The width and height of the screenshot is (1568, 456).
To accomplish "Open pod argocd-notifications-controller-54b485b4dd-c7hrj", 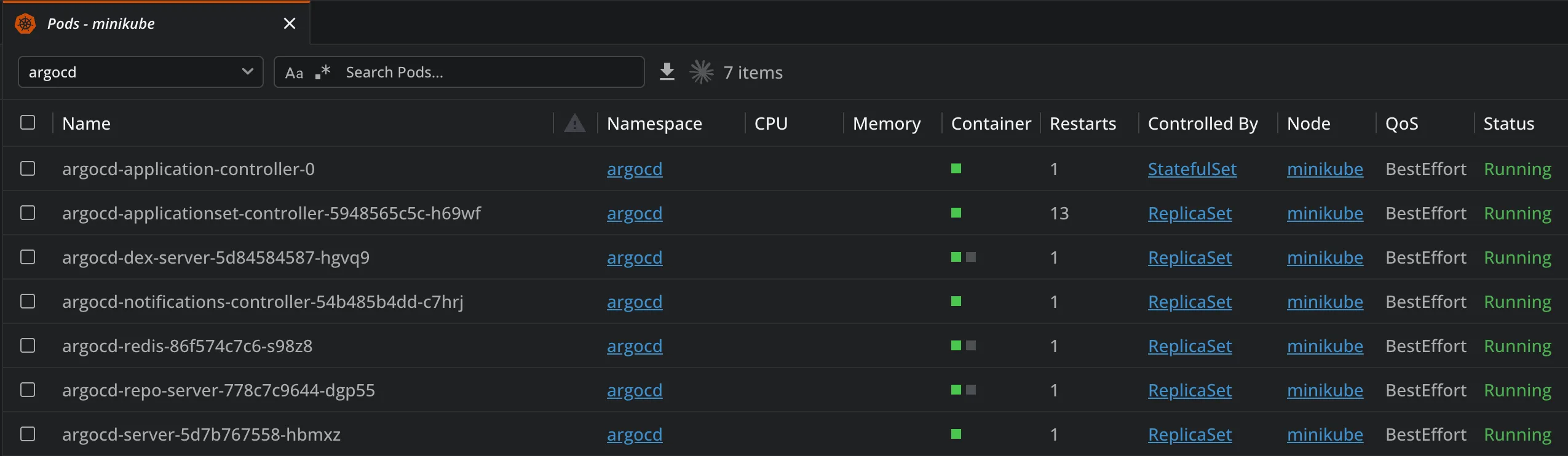I will (x=263, y=302).
